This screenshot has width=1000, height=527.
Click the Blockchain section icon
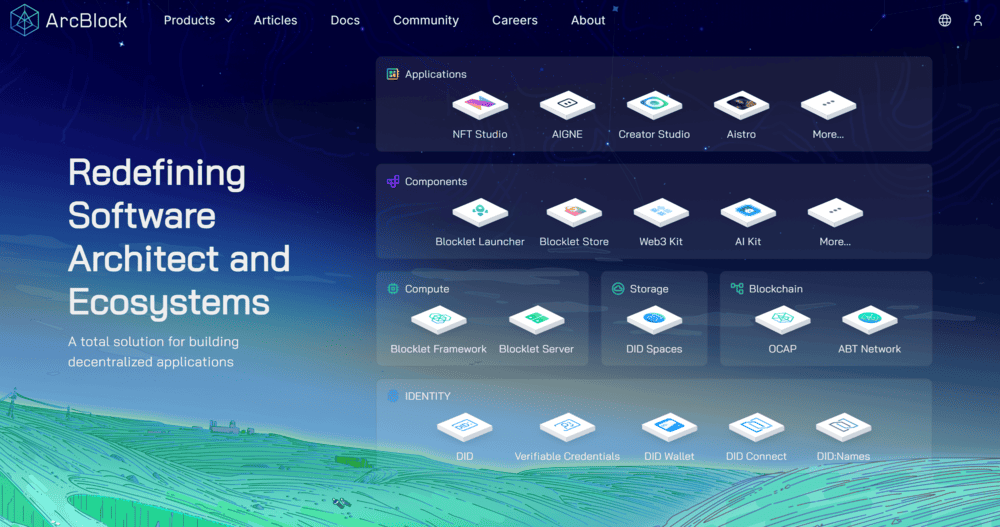[x=737, y=288]
